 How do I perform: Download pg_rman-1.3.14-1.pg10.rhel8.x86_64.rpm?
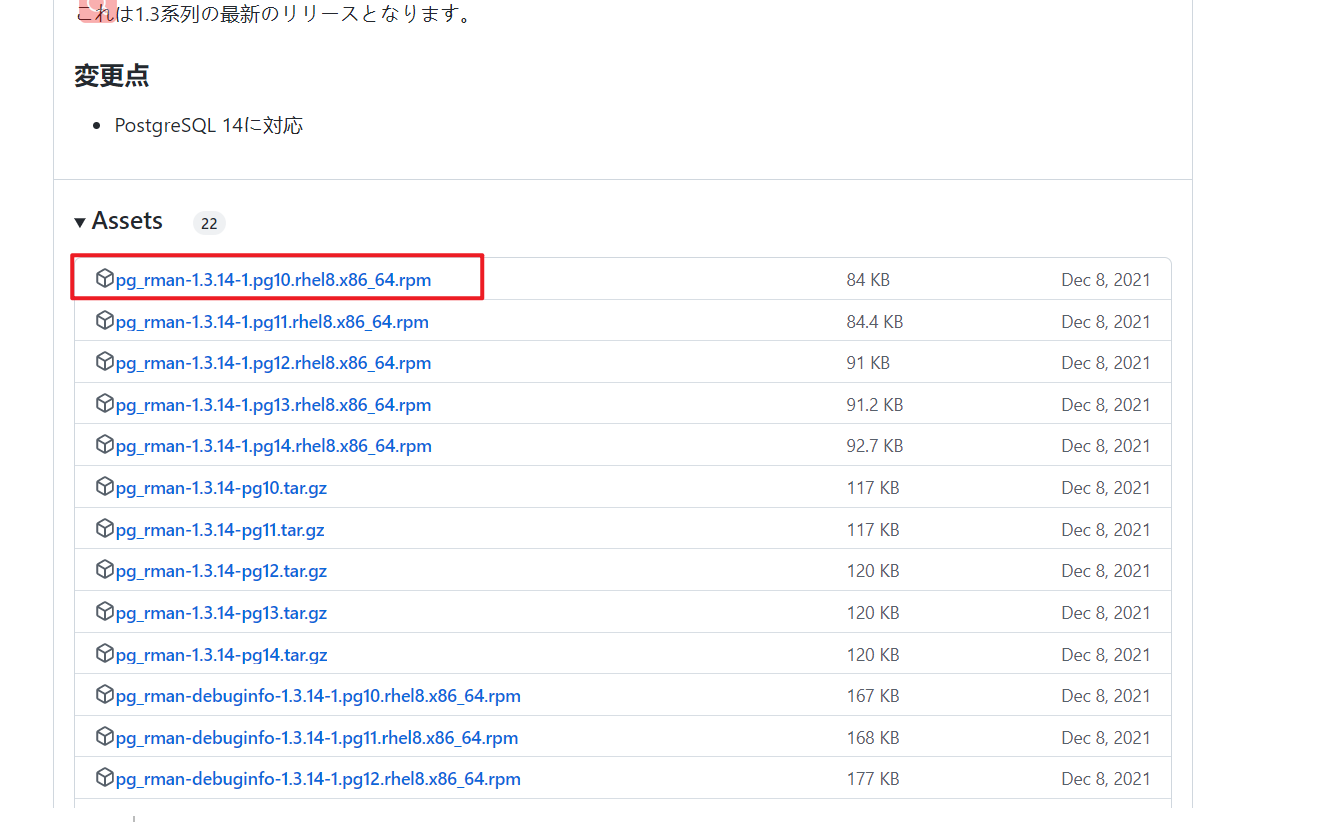(x=273, y=279)
